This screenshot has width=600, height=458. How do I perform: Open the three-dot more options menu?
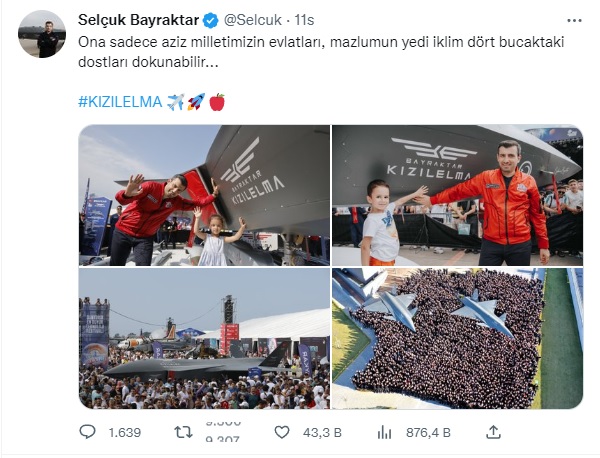(x=574, y=21)
